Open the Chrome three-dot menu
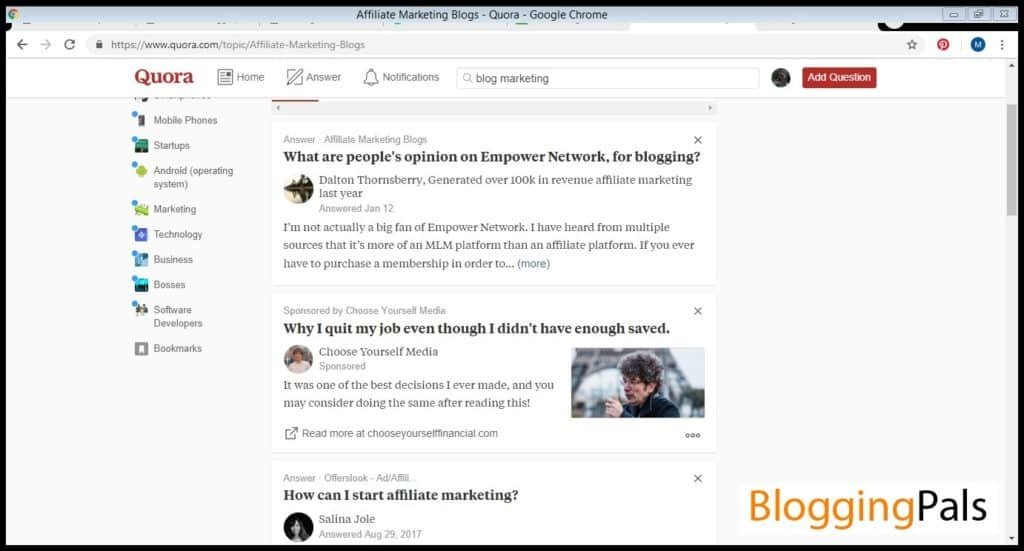Screen dimensions: 1024x551 click(1002, 44)
